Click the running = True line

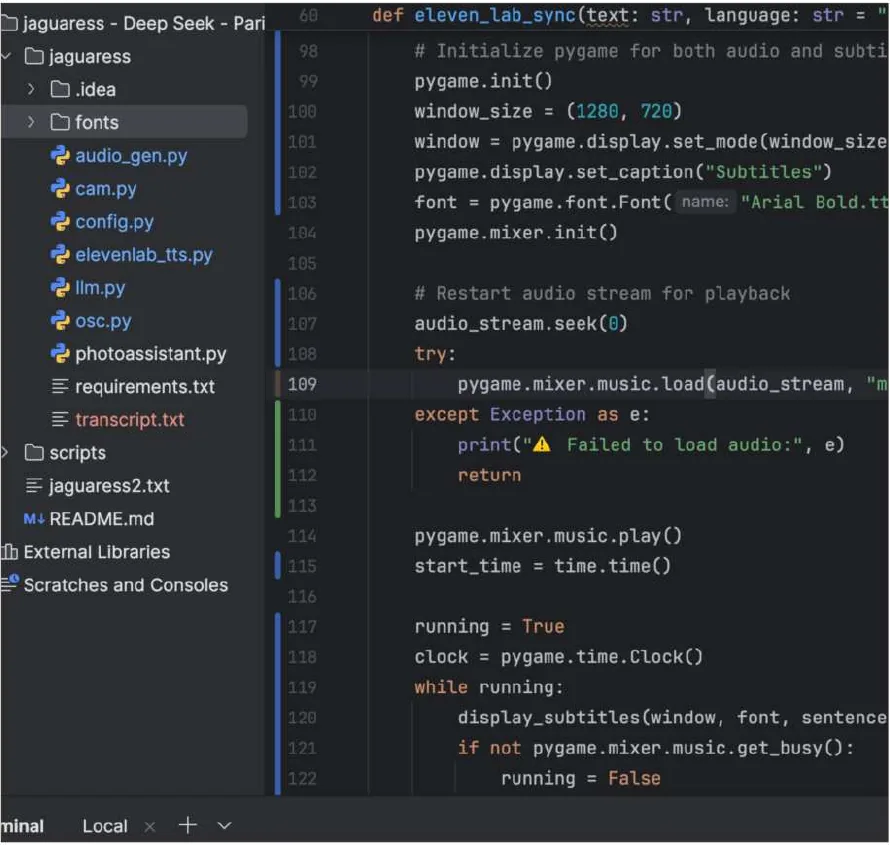pyautogui.click(x=489, y=627)
